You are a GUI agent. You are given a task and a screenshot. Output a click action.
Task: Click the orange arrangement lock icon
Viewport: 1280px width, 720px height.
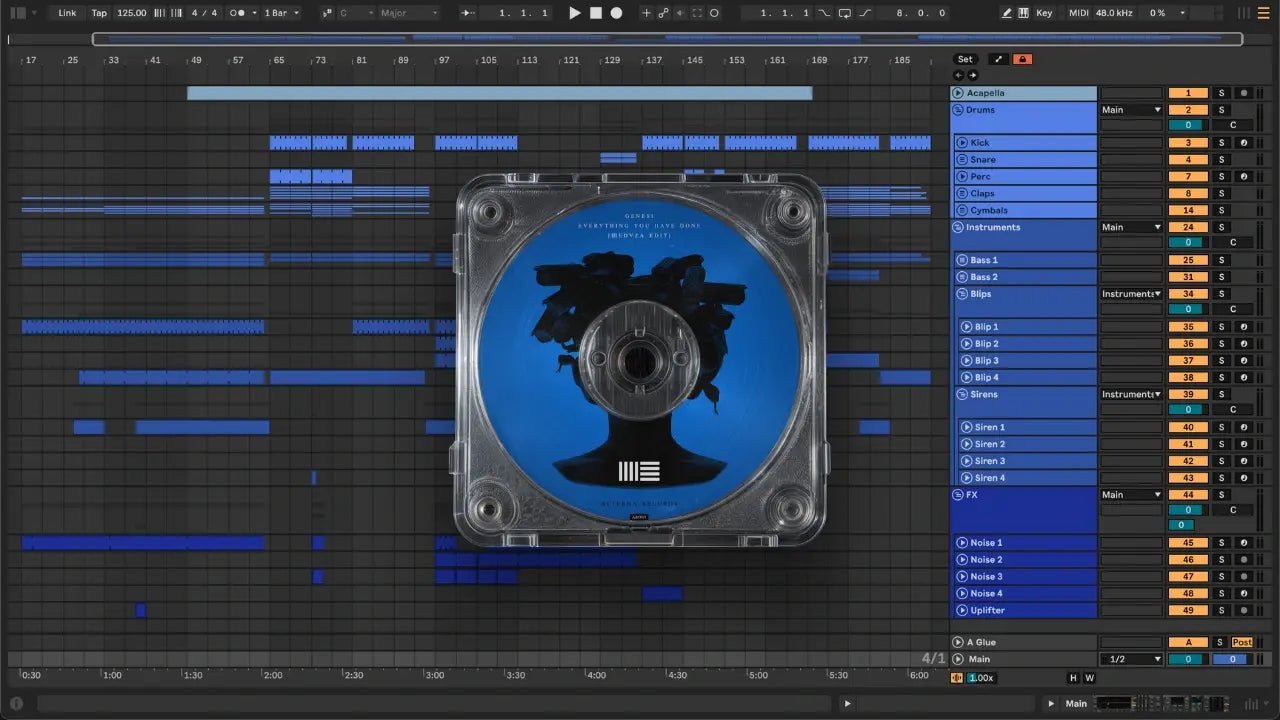1022,59
